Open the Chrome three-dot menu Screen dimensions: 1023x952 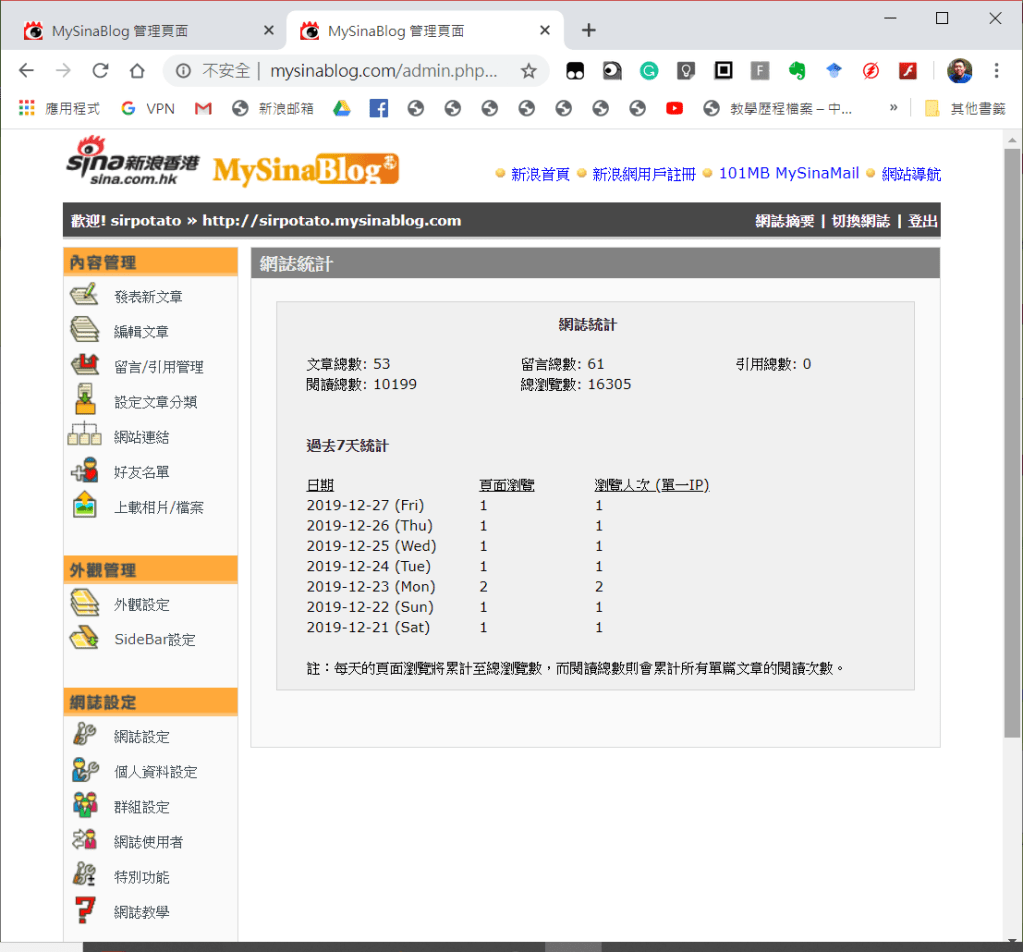tap(996, 71)
